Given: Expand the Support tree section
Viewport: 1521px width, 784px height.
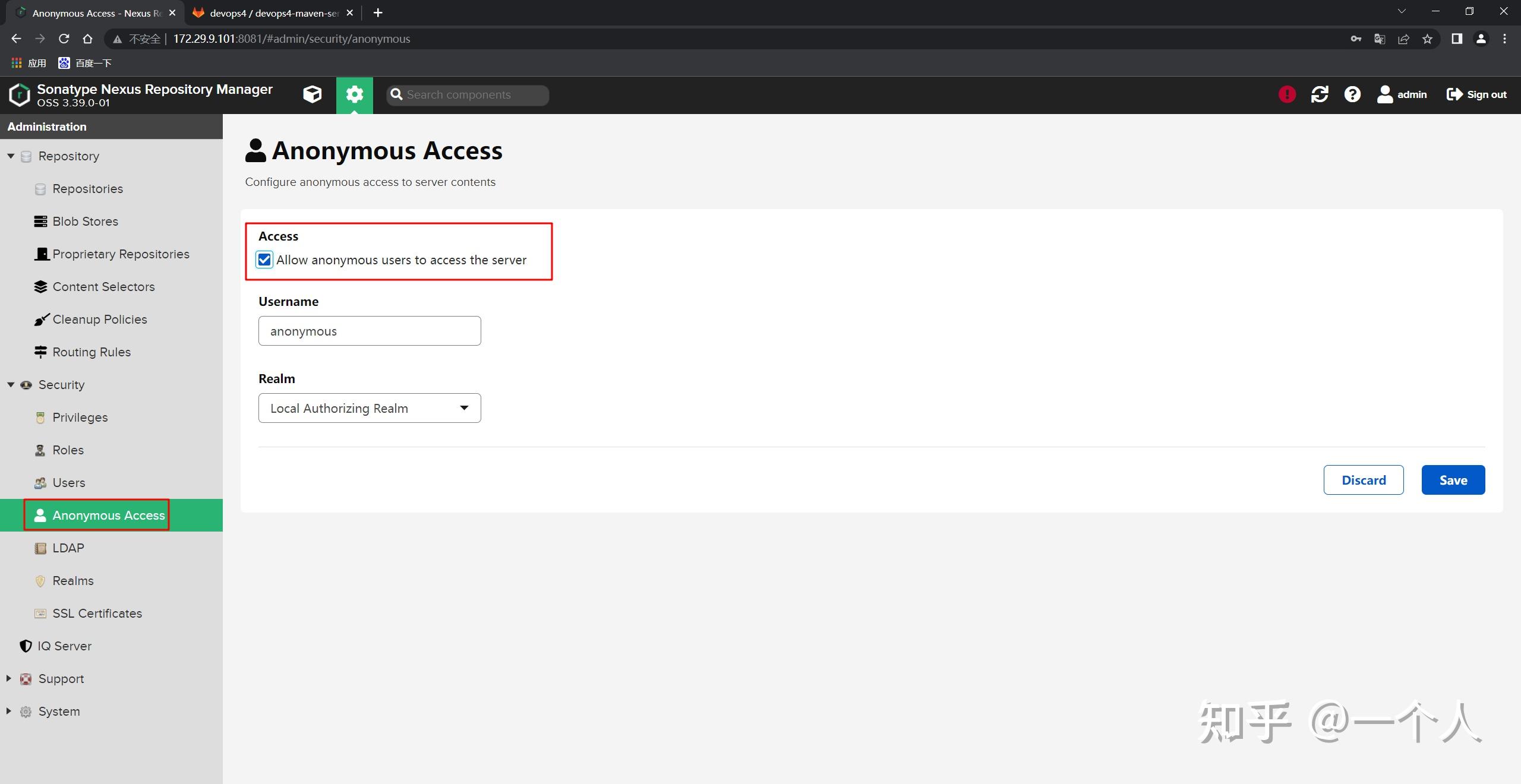Looking at the screenshot, I should (9, 678).
